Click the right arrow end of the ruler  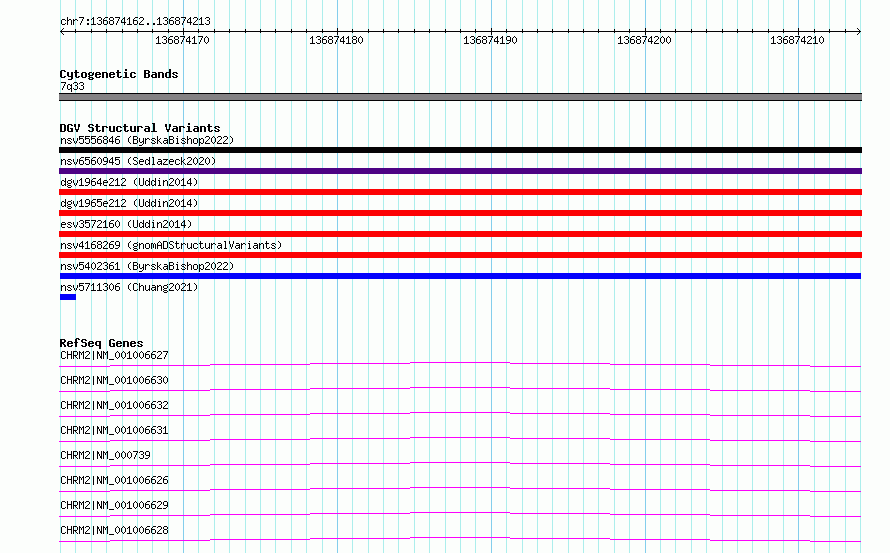[x=858, y=31]
